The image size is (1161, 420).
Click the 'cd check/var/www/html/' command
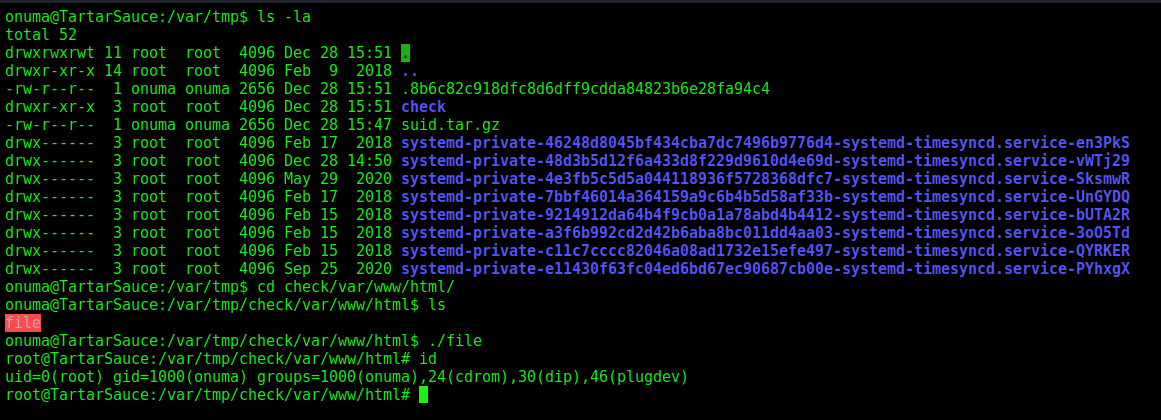pyautogui.click(x=355, y=287)
